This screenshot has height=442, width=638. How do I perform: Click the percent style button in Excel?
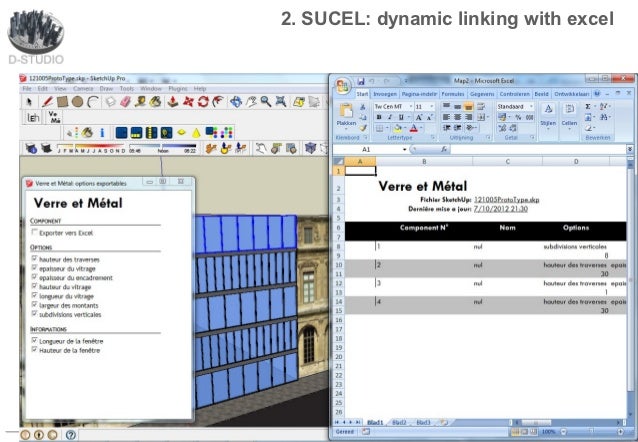518,117
